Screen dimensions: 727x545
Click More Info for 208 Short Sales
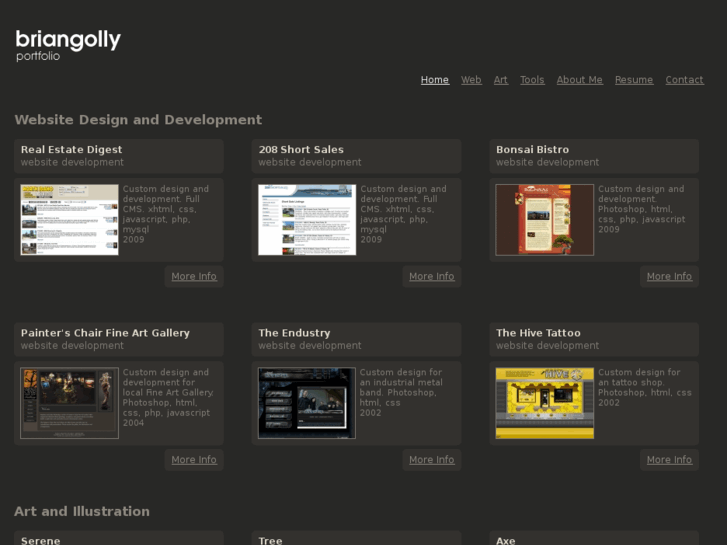coord(432,276)
